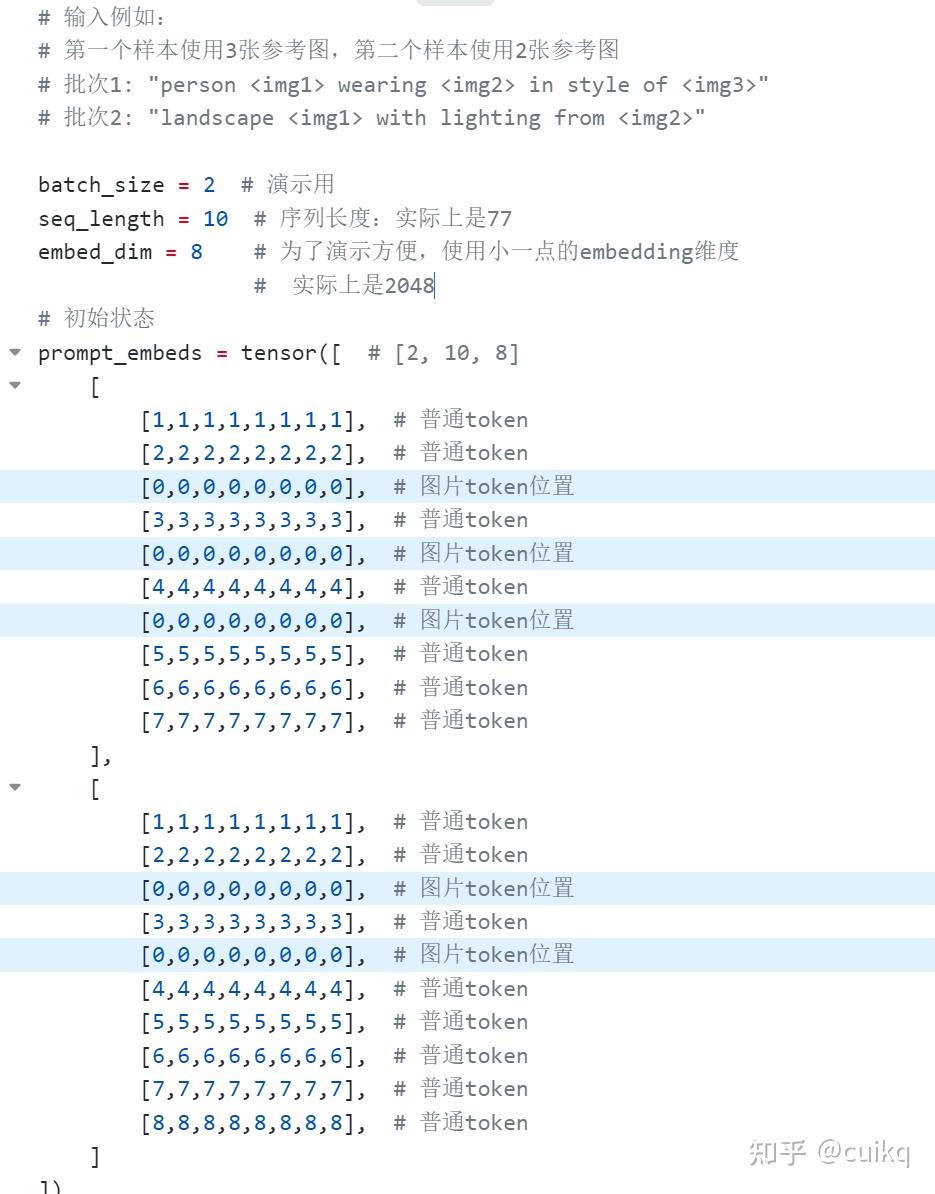Click the 批次1 person img1 comment line
The width and height of the screenshot is (935, 1194).
(x=404, y=84)
